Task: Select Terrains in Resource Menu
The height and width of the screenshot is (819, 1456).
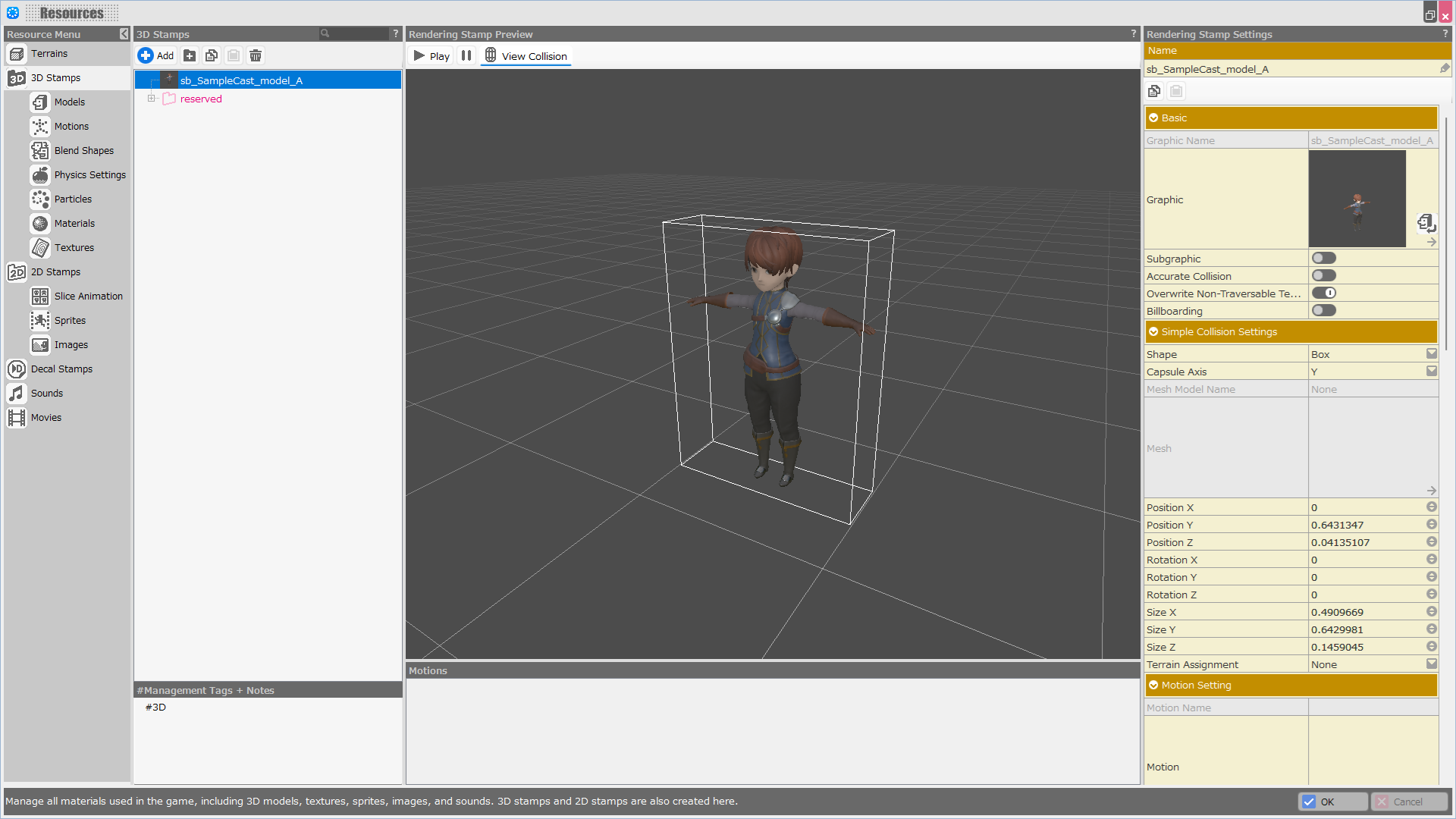Action: pos(49,53)
